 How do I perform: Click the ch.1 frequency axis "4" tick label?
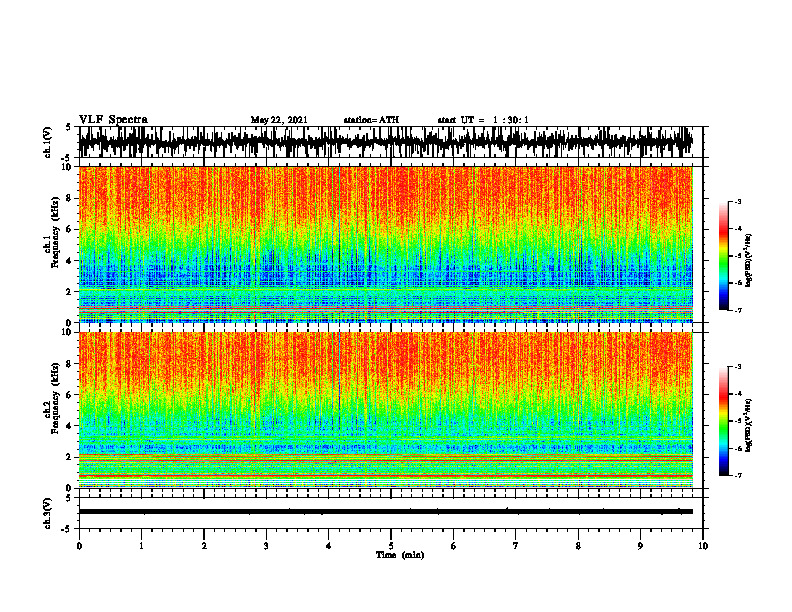point(69,261)
